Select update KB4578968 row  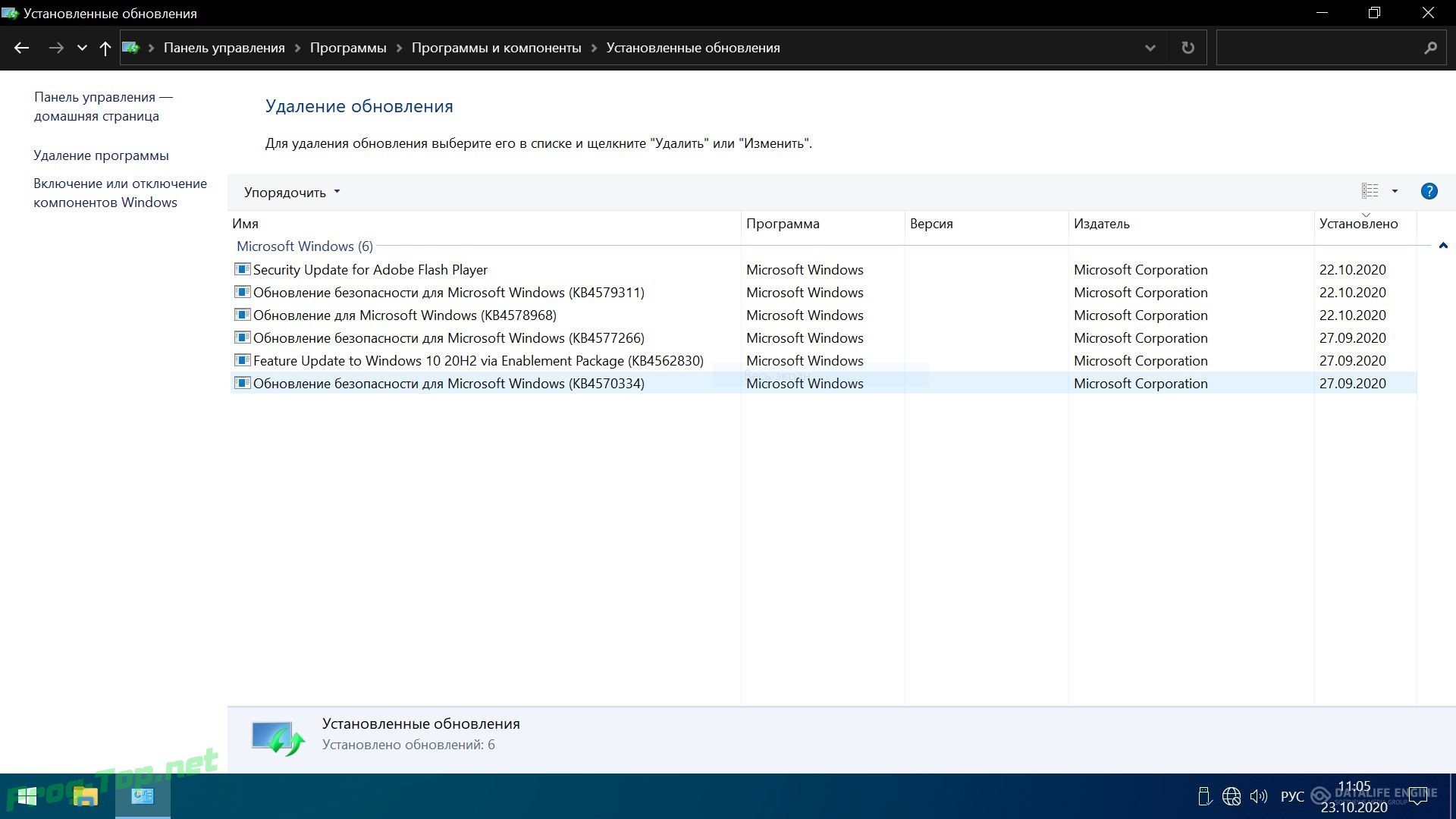(824, 315)
